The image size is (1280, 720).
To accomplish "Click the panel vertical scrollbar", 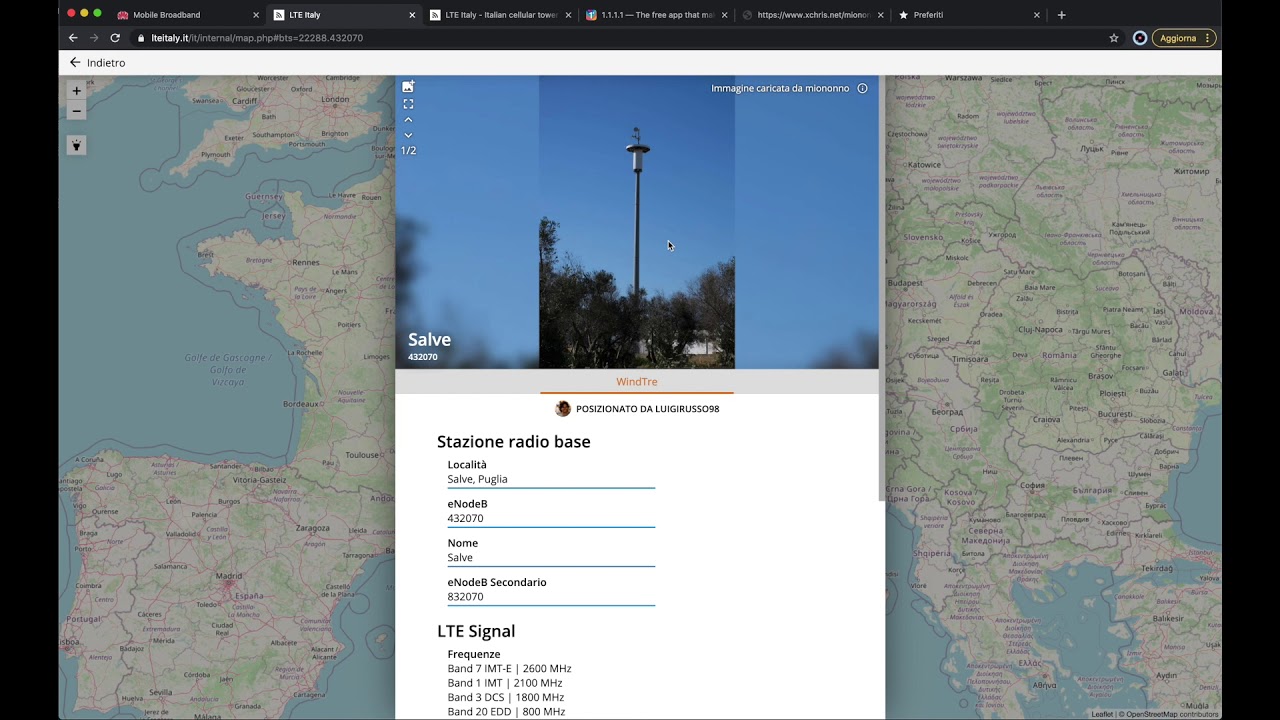I will click(x=881, y=288).
